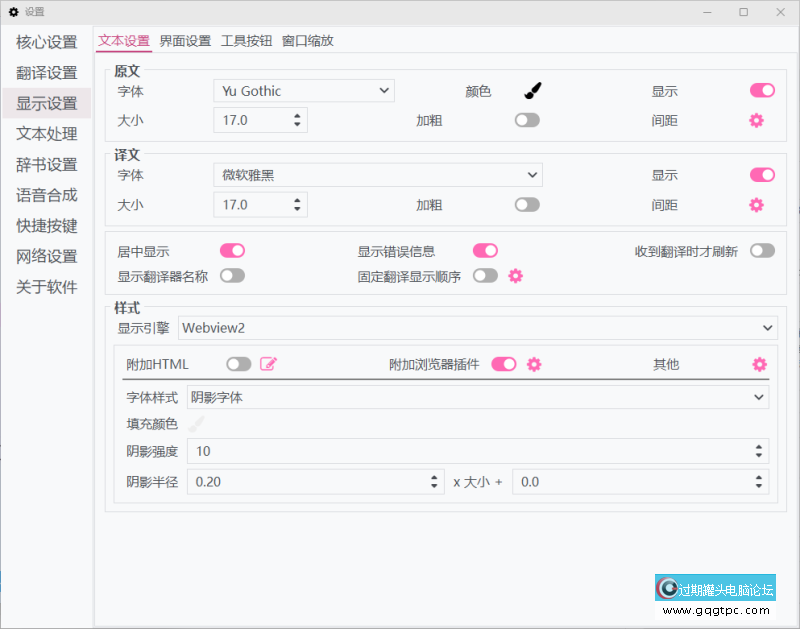Image resolution: width=800 pixels, height=629 pixels.
Task: Click the 原文 color paintbrush icon
Action: pos(533,91)
